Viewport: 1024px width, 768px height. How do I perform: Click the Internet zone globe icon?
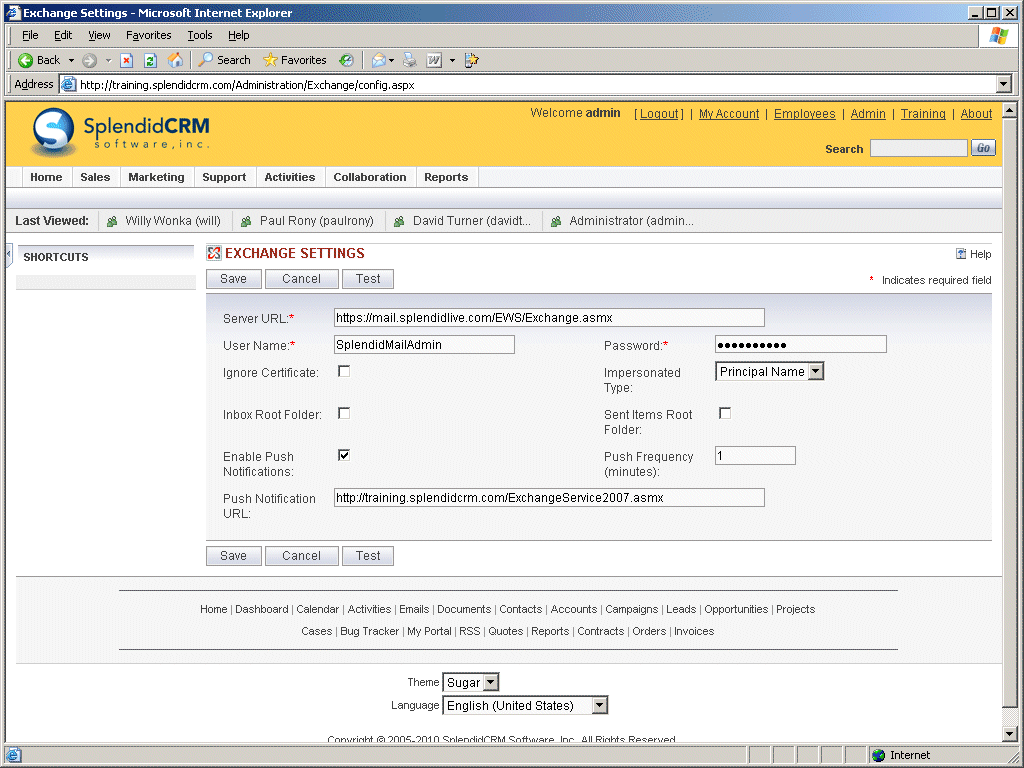878,756
